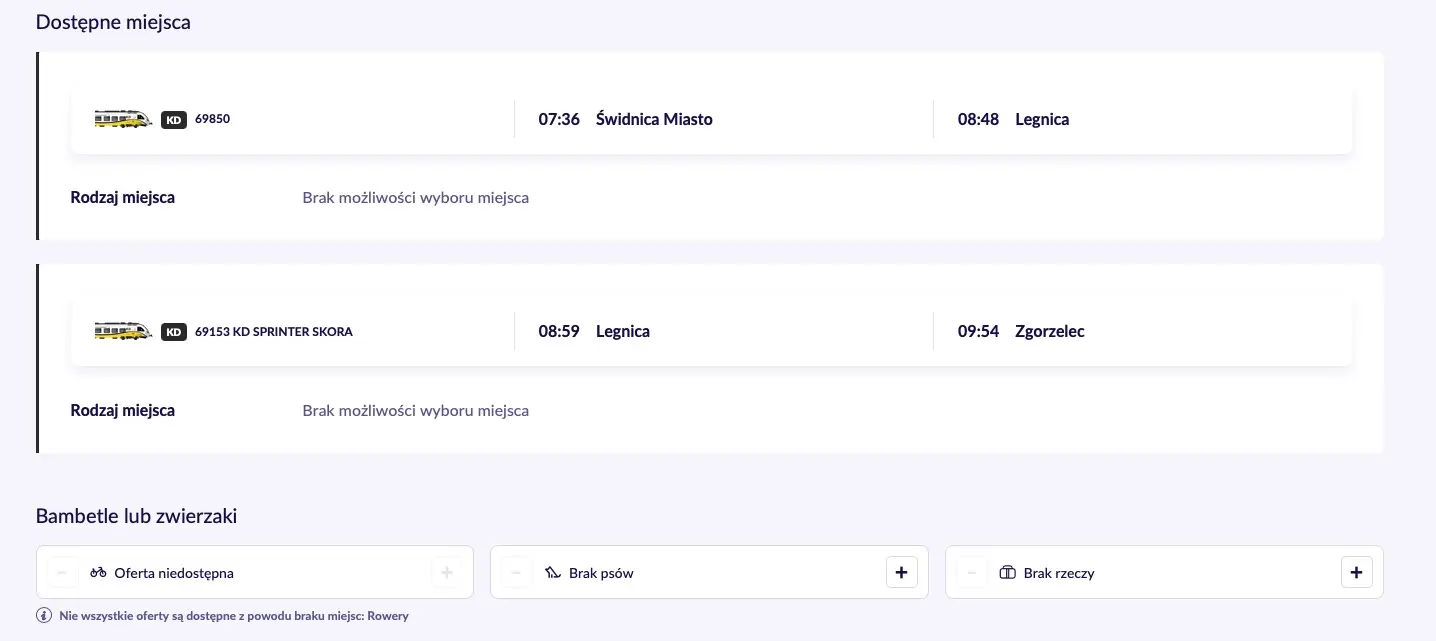Viewport: 1436px width, 641px height.
Task: Click the dog icon beside Brak psów
Action: click(553, 573)
